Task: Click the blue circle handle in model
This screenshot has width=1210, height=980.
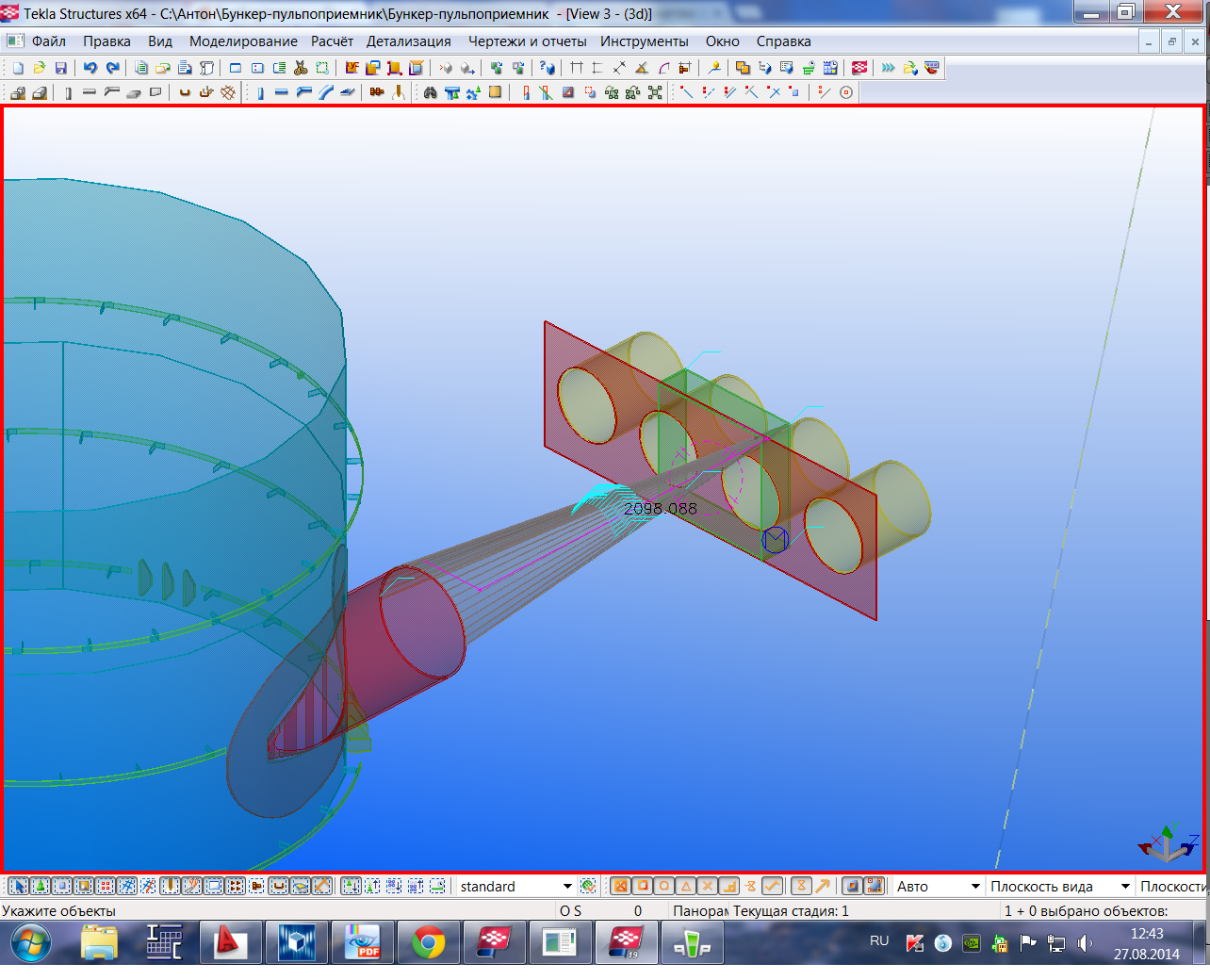Action: tap(775, 540)
